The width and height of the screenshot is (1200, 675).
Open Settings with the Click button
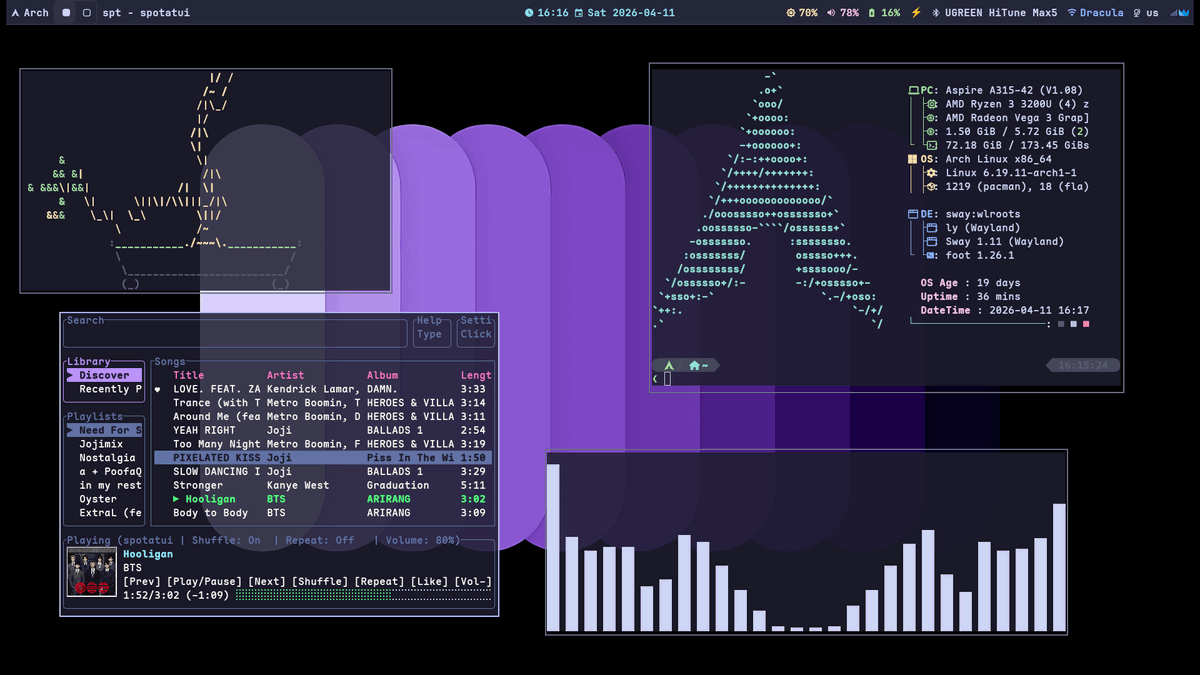coord(475,334)
